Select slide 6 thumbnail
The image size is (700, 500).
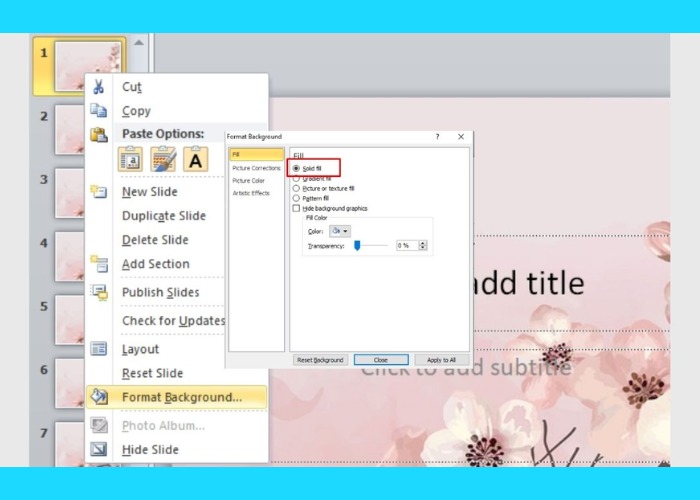[x=70, y=383]
